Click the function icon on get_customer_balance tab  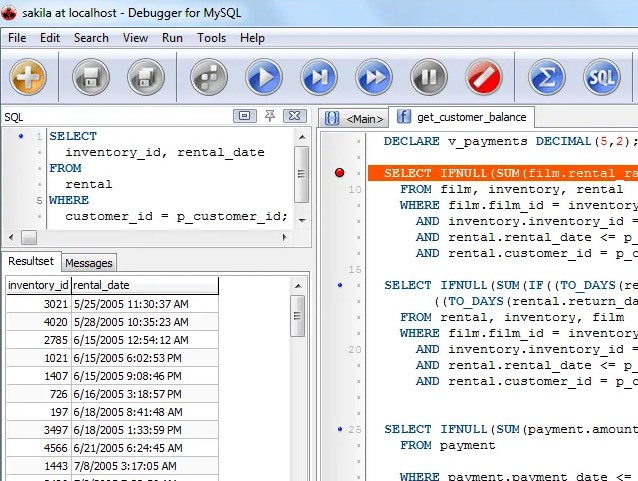[x=404, y=116]
